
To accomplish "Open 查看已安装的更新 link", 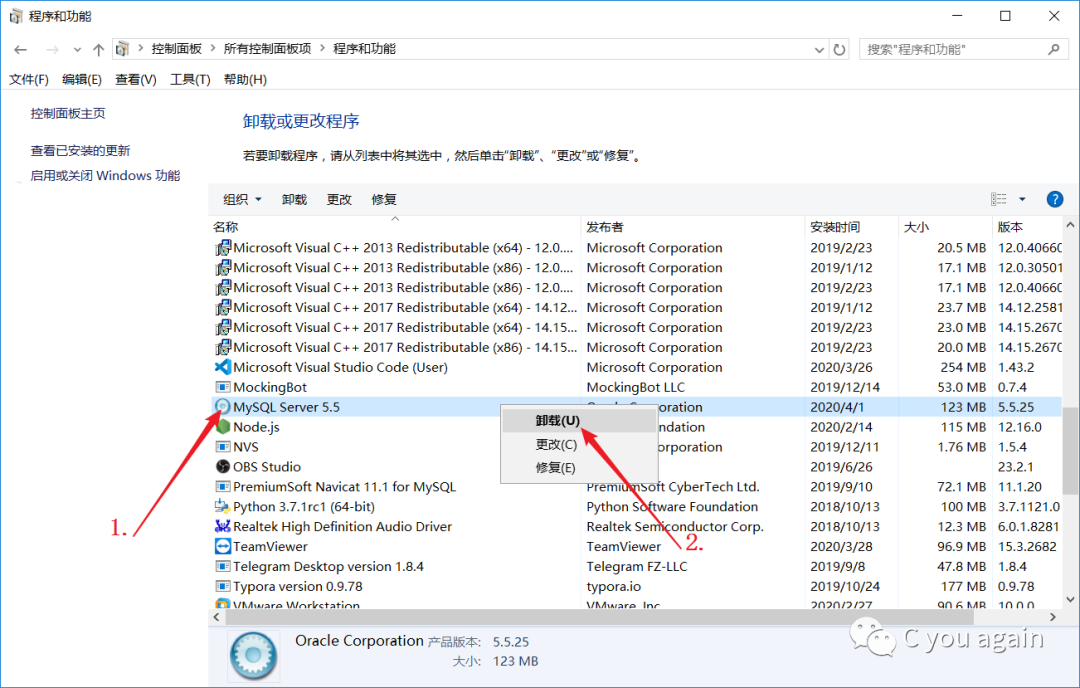I will [81, 151].
